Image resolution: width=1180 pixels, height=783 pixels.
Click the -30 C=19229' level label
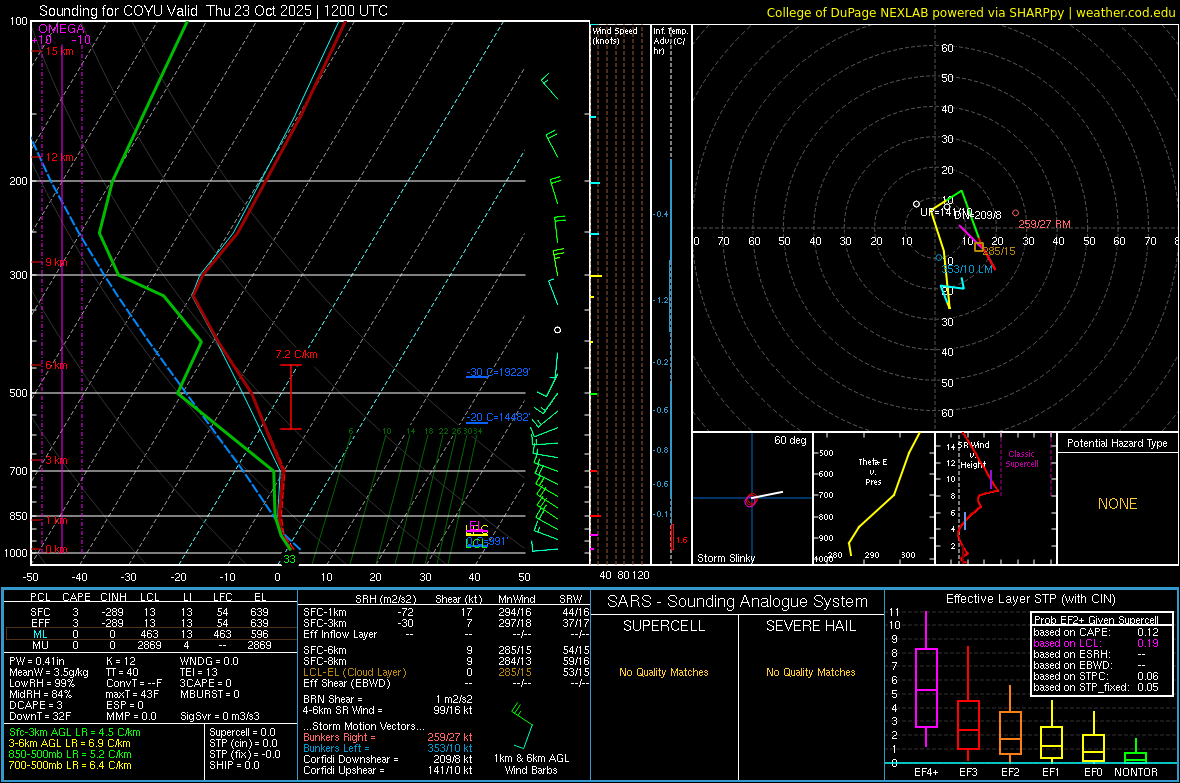[498, 372]
